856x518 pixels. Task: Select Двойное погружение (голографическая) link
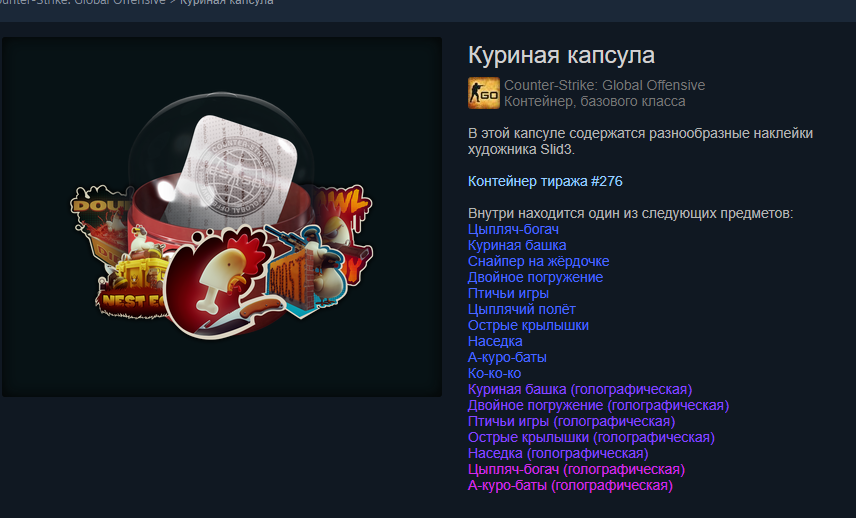(x=598, y=405)
